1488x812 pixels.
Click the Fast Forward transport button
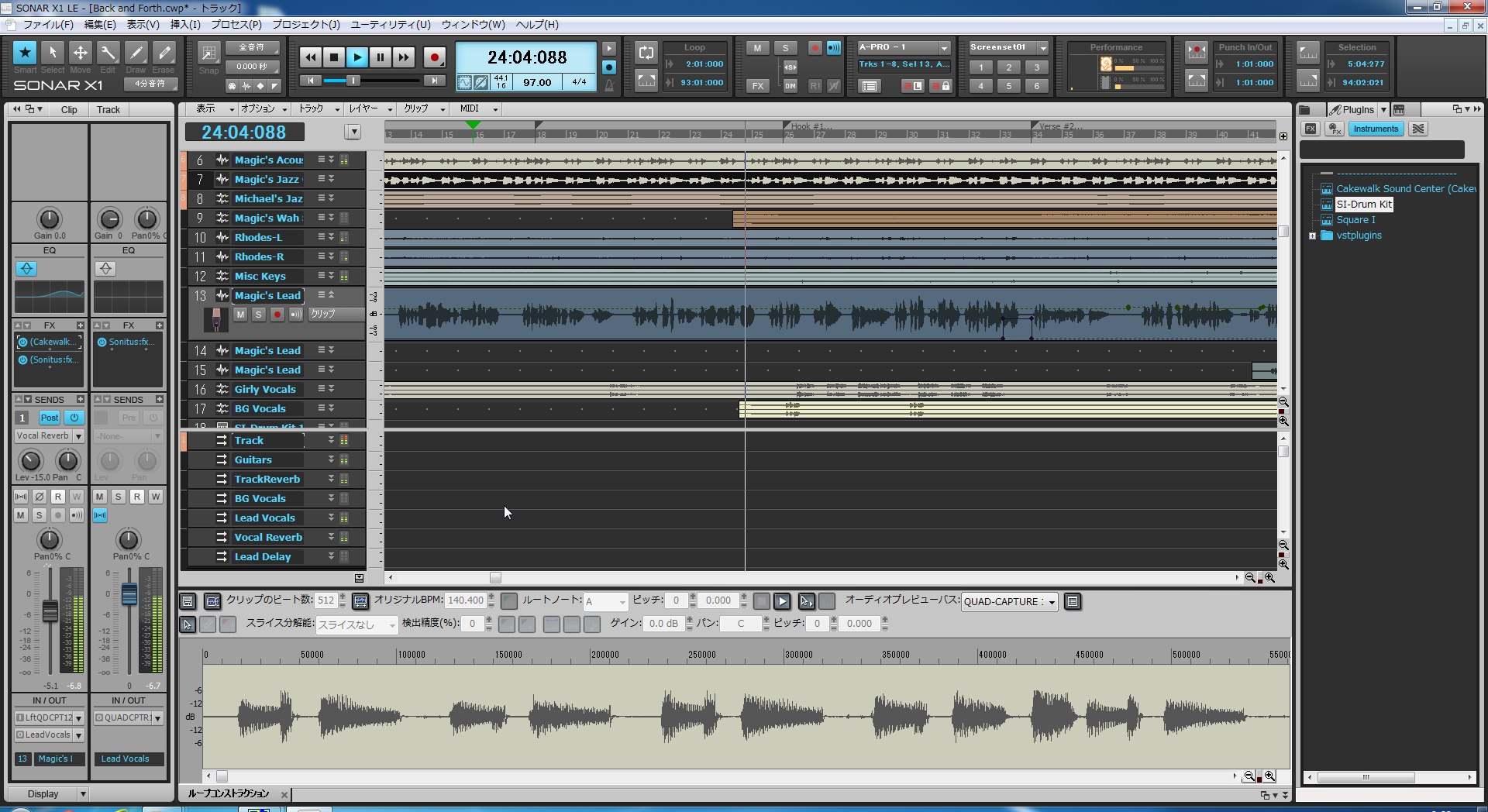404,57
